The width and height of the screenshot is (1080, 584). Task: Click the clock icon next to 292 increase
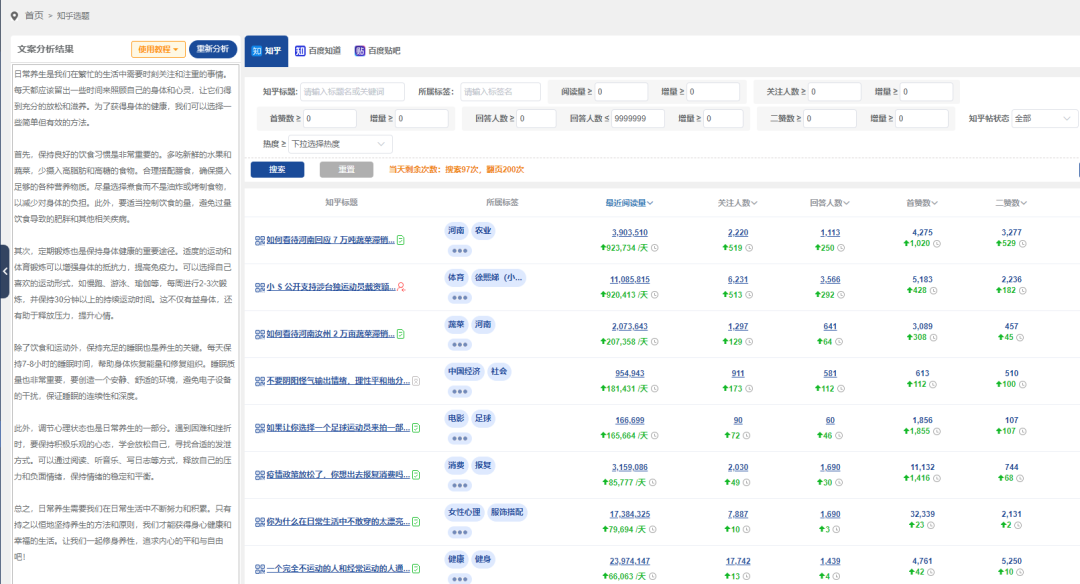click(841, 295)
